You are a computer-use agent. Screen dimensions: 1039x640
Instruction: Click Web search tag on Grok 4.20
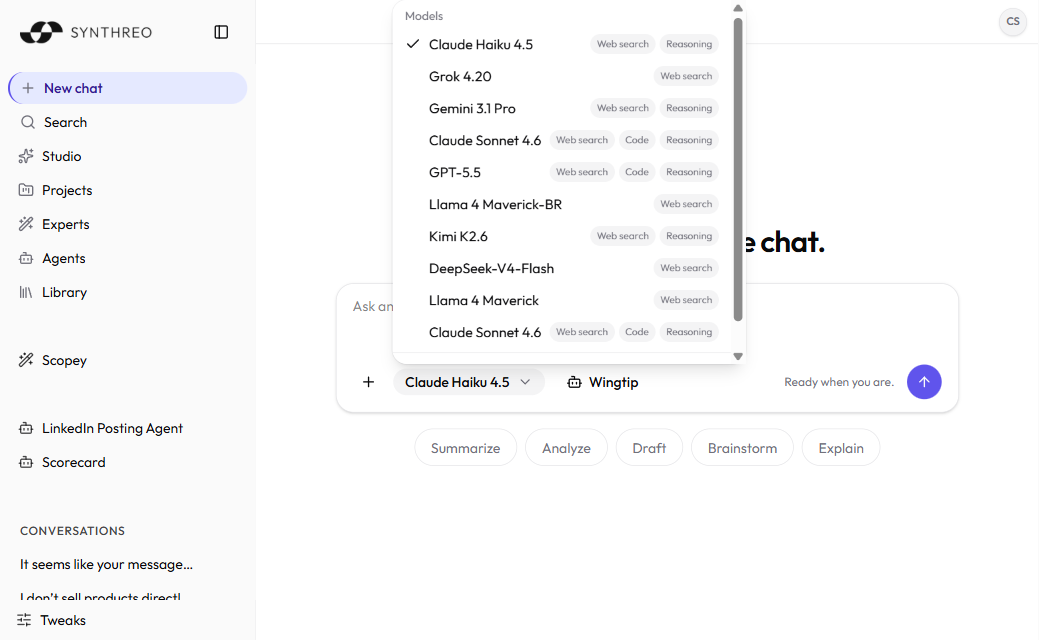click(686, 76)
